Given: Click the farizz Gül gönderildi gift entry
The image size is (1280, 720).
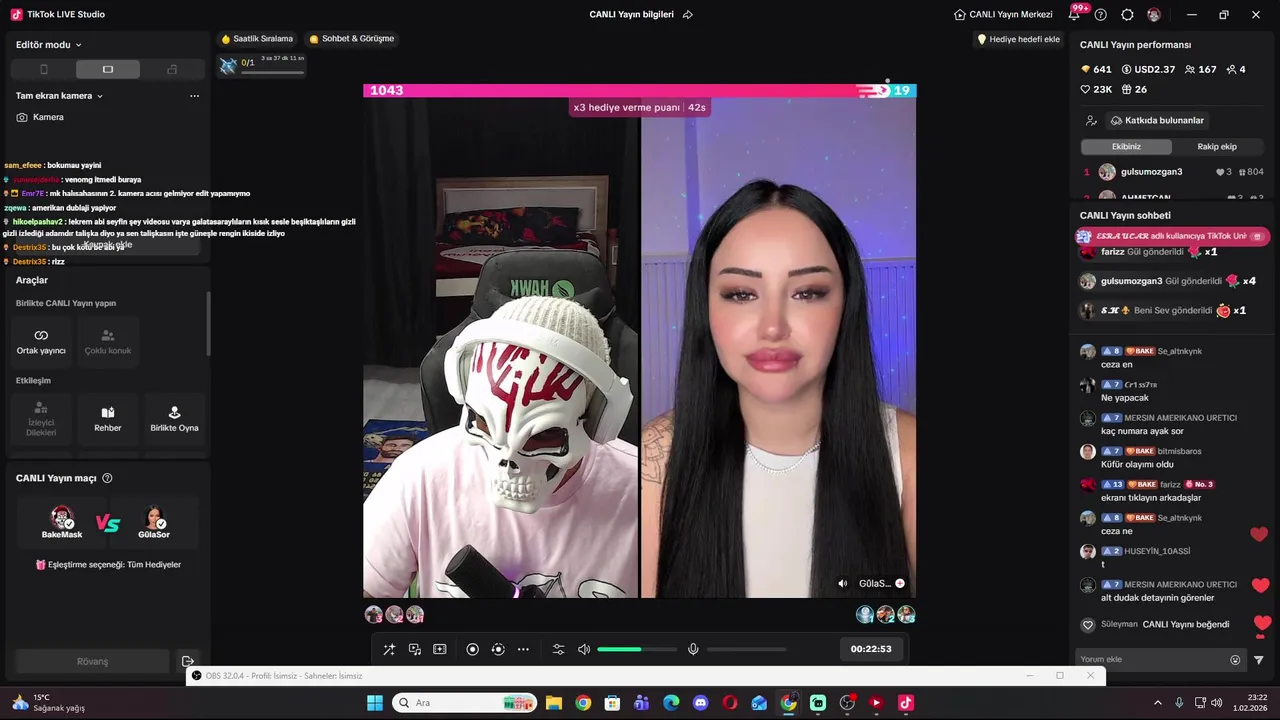Looking at the screenshot, I should click(x=1149, y=252).
